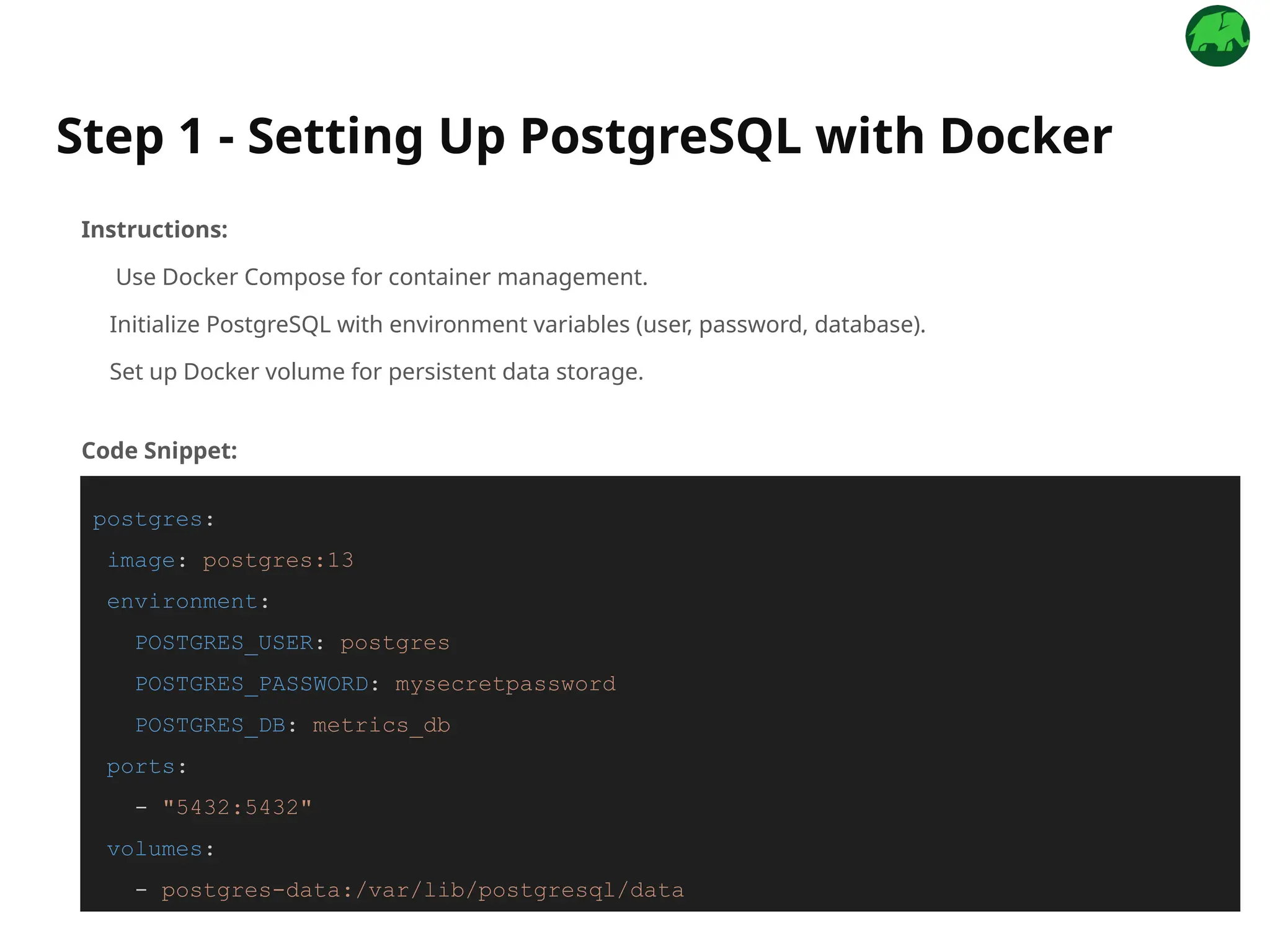The height and width of the screenshot is (952, 1270).
Task: Click the 'Use Docker Compose' instruction line
Action: pos(381,277)
